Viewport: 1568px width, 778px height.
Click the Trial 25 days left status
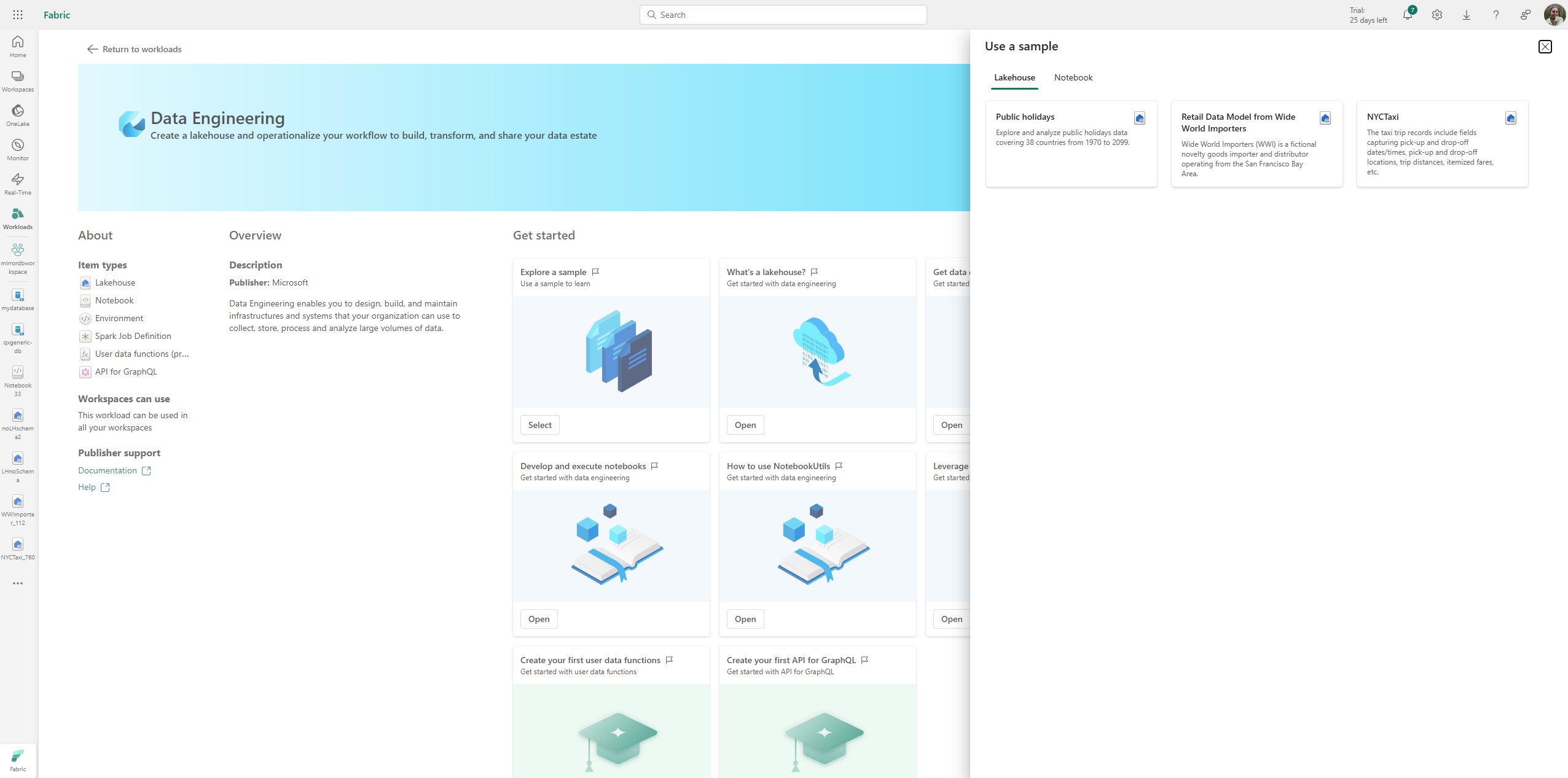tap(1368, 15)
